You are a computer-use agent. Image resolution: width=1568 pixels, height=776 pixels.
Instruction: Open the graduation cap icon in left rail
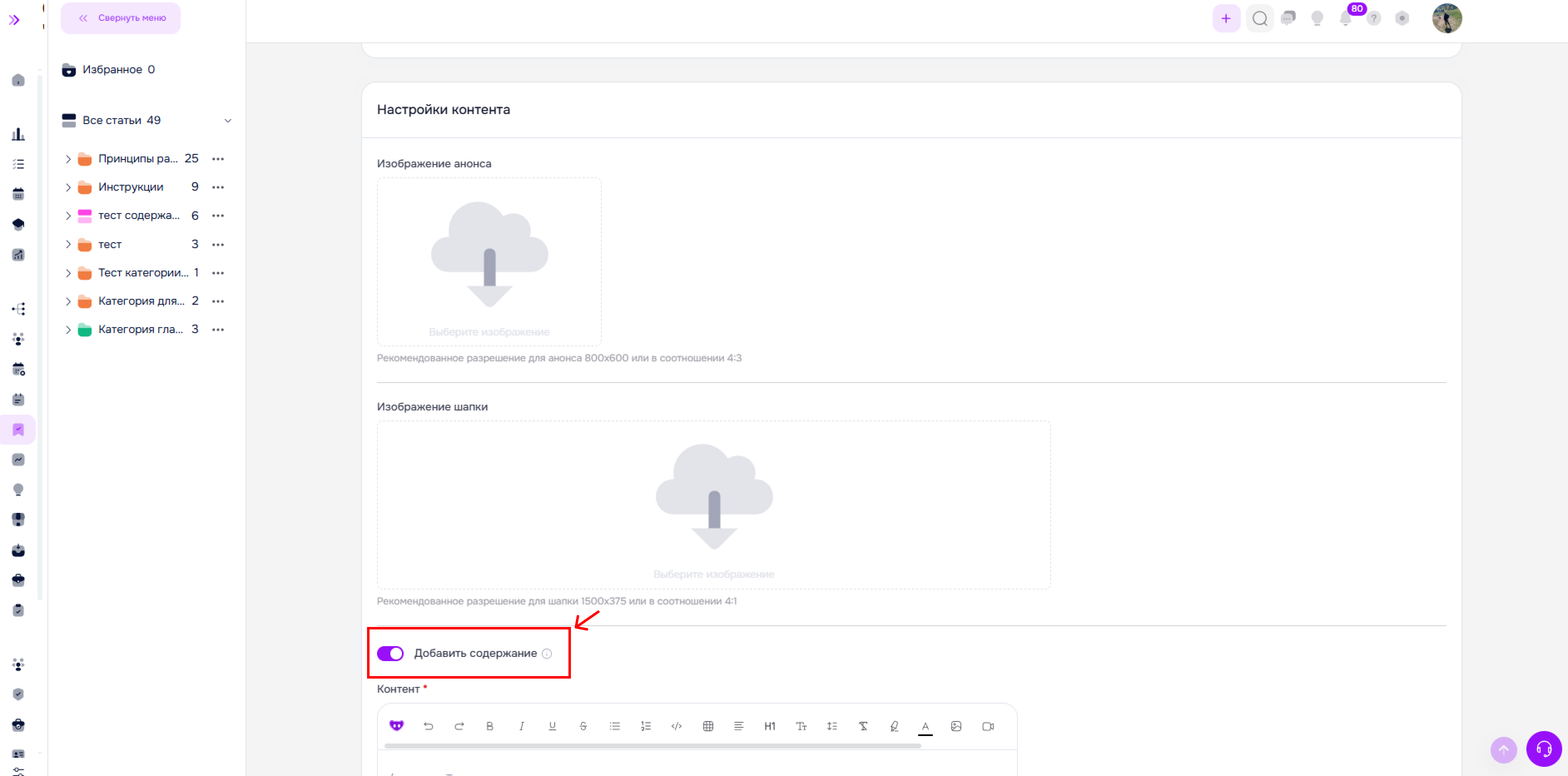coord(18,224)
